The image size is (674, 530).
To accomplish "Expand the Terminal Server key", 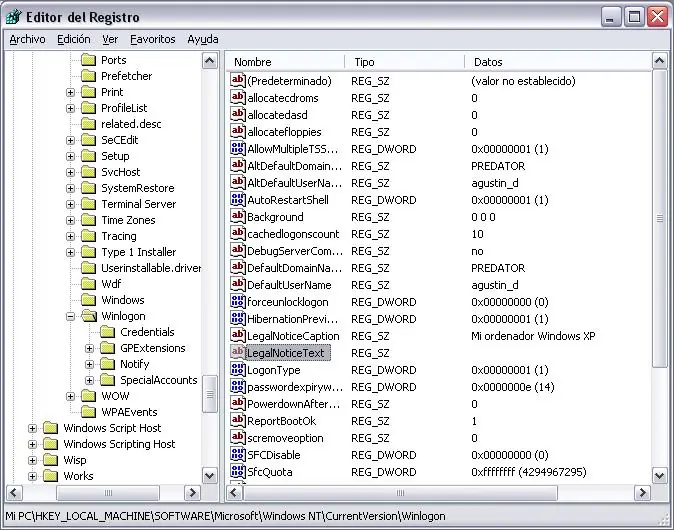I will pos(70,205).
